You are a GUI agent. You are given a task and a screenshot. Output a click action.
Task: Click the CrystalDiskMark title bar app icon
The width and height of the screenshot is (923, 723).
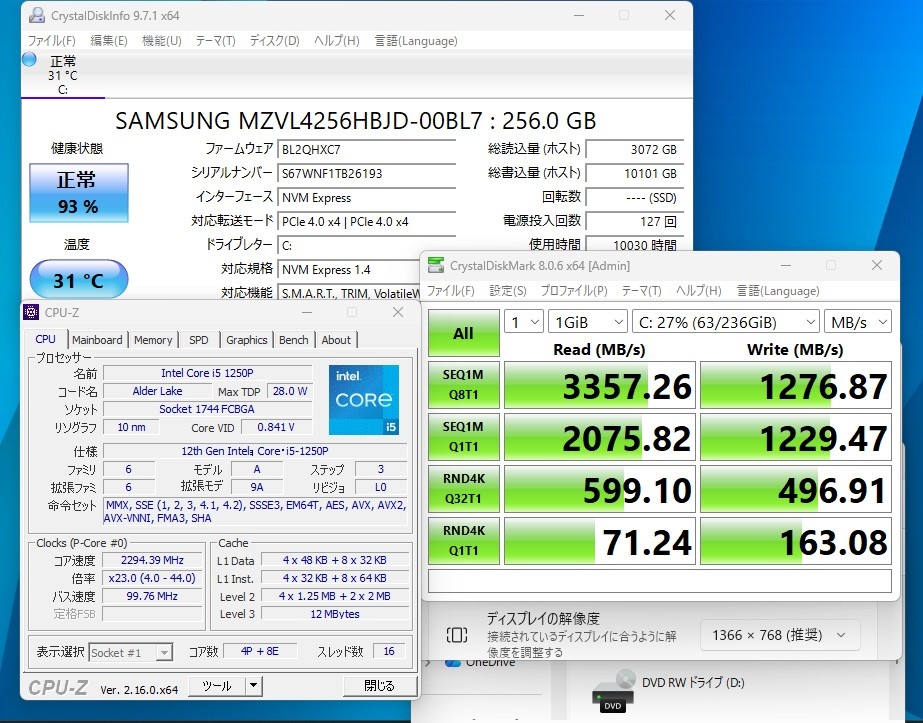[436, 266]
